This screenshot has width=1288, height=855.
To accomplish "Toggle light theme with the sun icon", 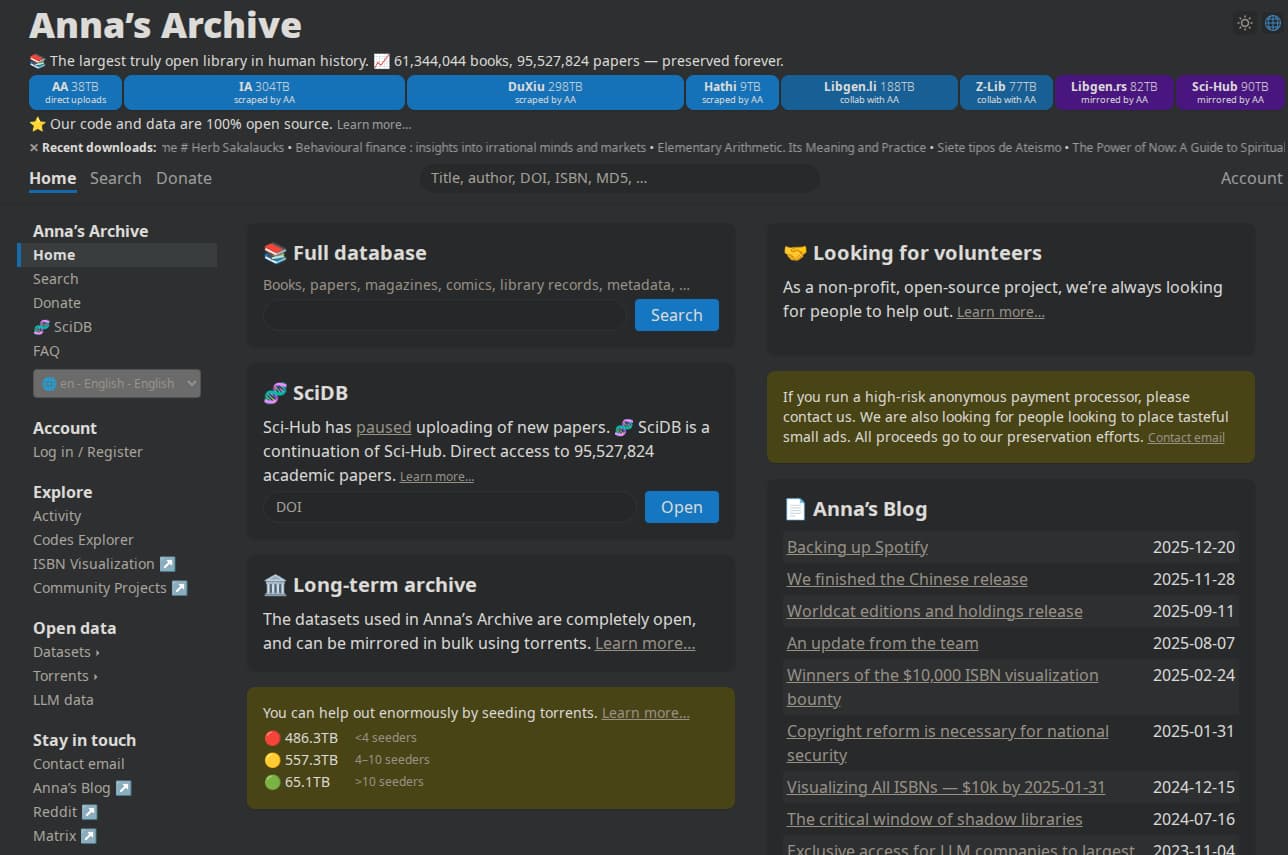I will tap(1245, 23).
